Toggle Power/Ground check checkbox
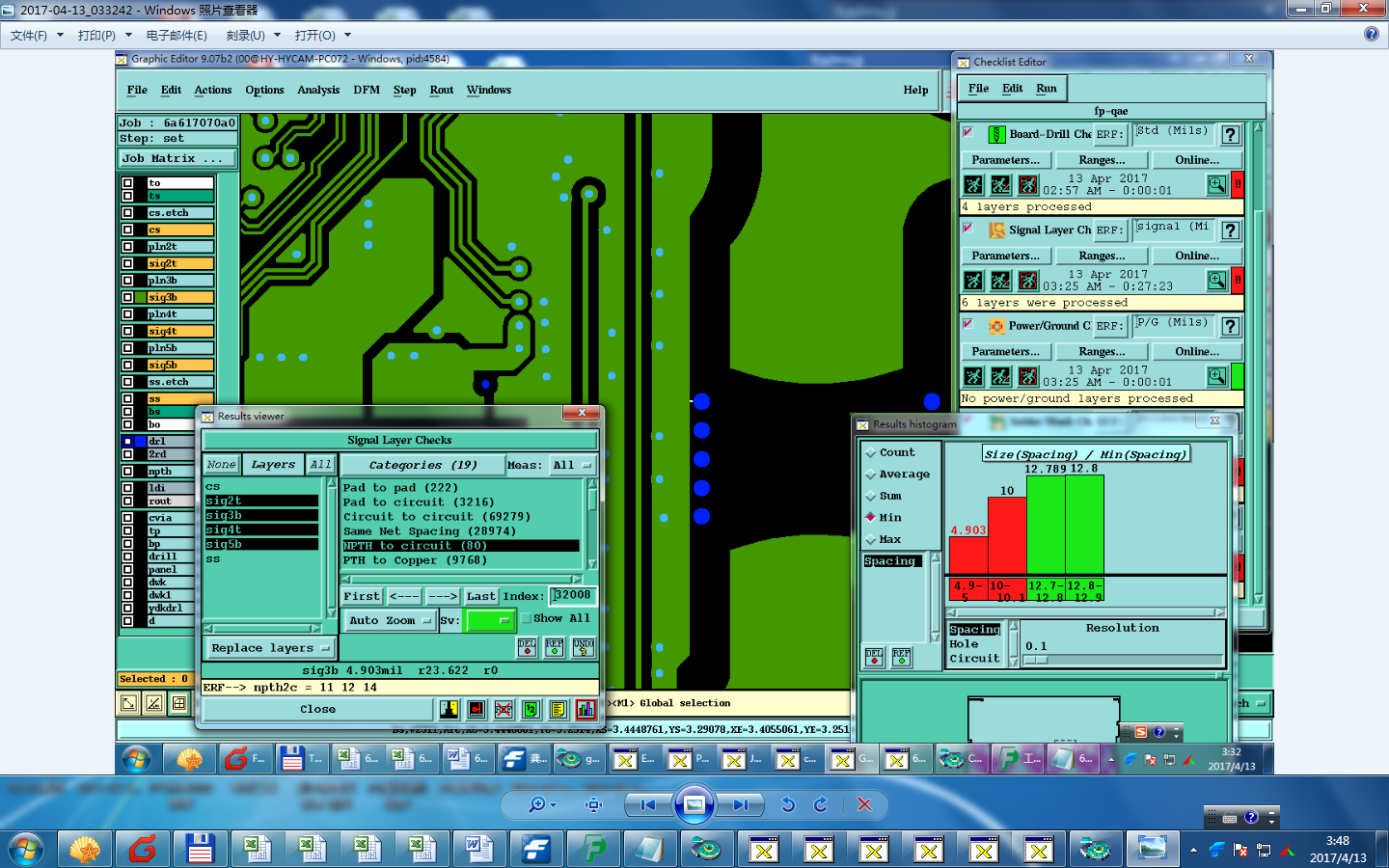Image resolution: width=1389 pixels, height=868 pixels. click(x=967, y=323)
